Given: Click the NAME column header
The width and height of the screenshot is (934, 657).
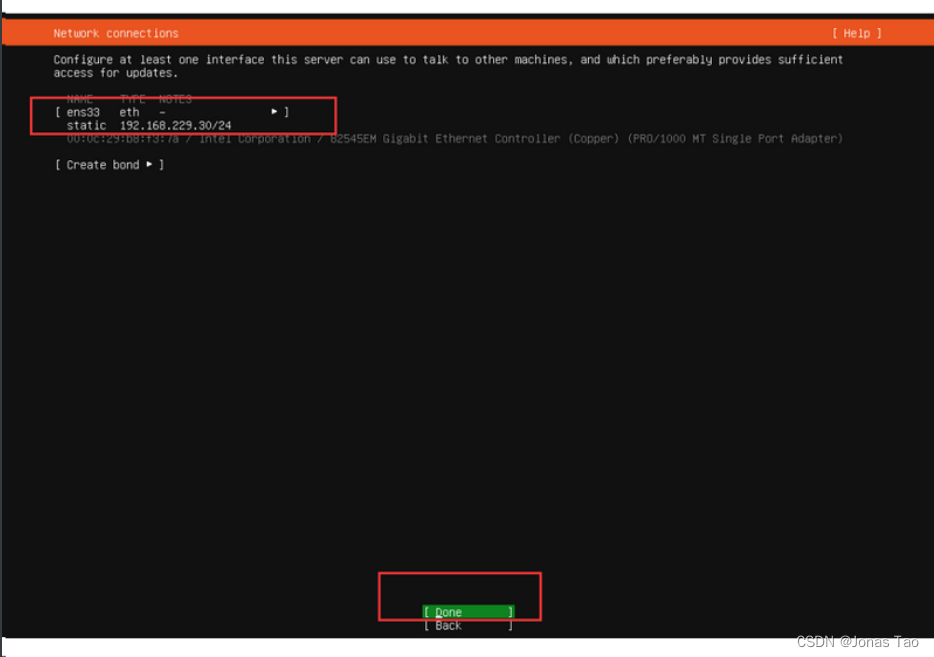Looking at the screenshot, I should pyautogui.click(x=79, y=98).
